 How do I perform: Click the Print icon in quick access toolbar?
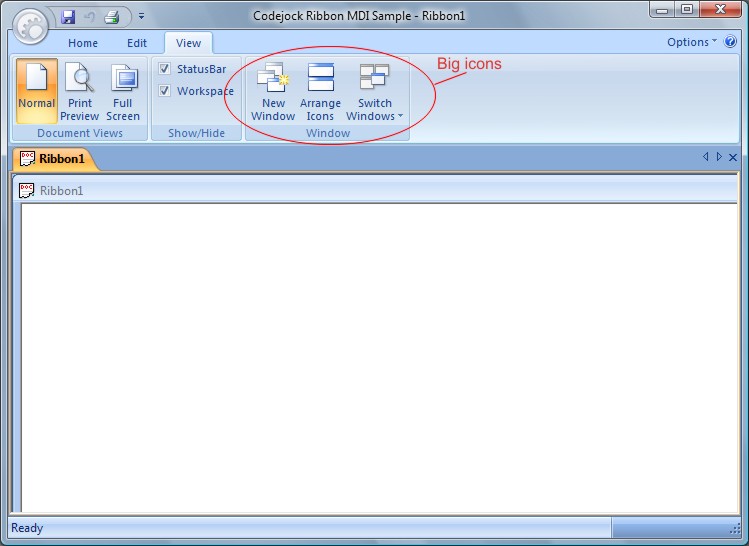click(x=112, y=17)
